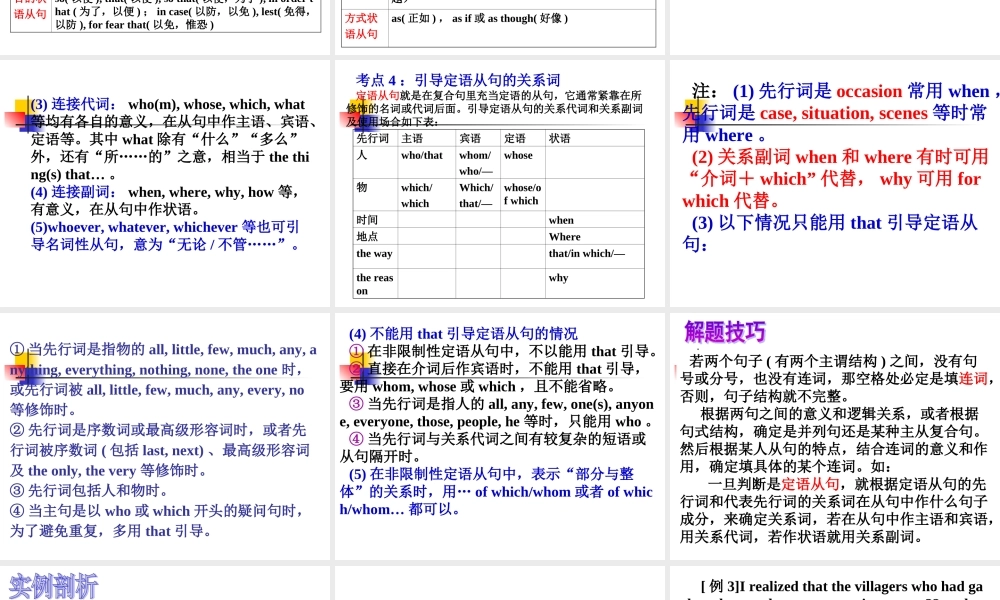Click the why cell in the table
The image size is (1000, 600).
[558, 278]
